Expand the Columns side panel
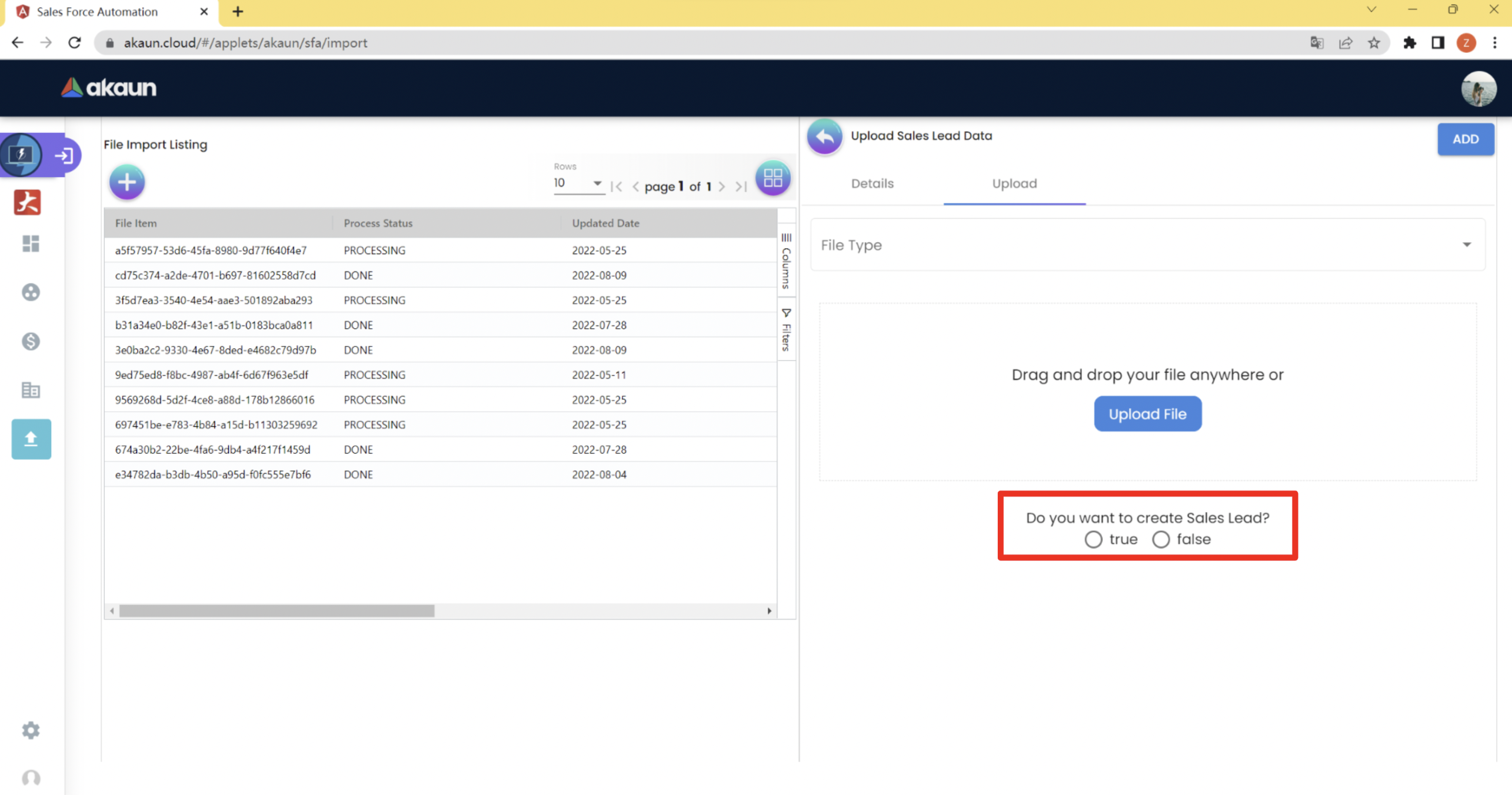Screen dimensions: 1512x795 (786, 260)
